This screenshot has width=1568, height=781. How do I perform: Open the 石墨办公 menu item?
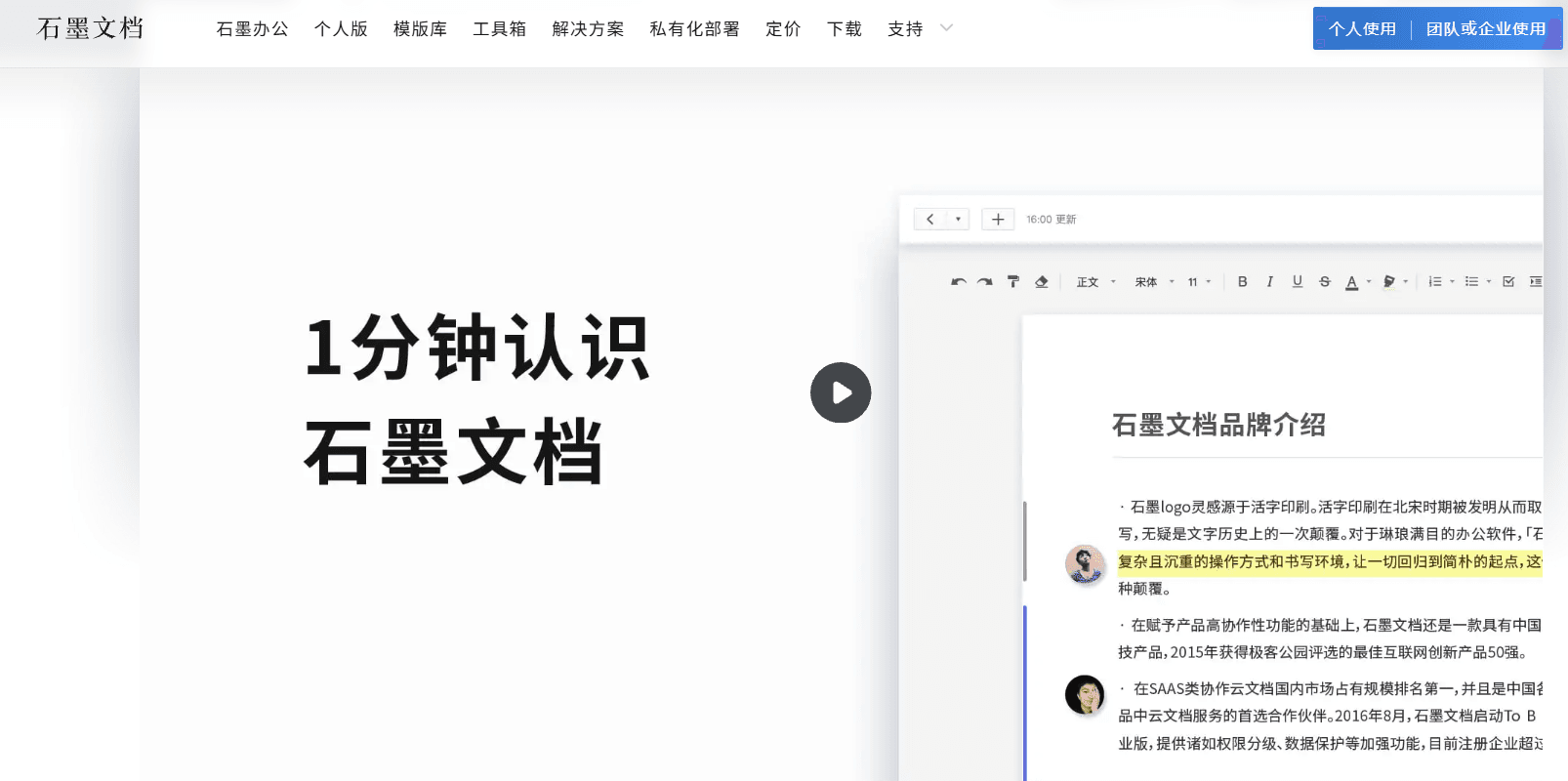click(252, 29)
